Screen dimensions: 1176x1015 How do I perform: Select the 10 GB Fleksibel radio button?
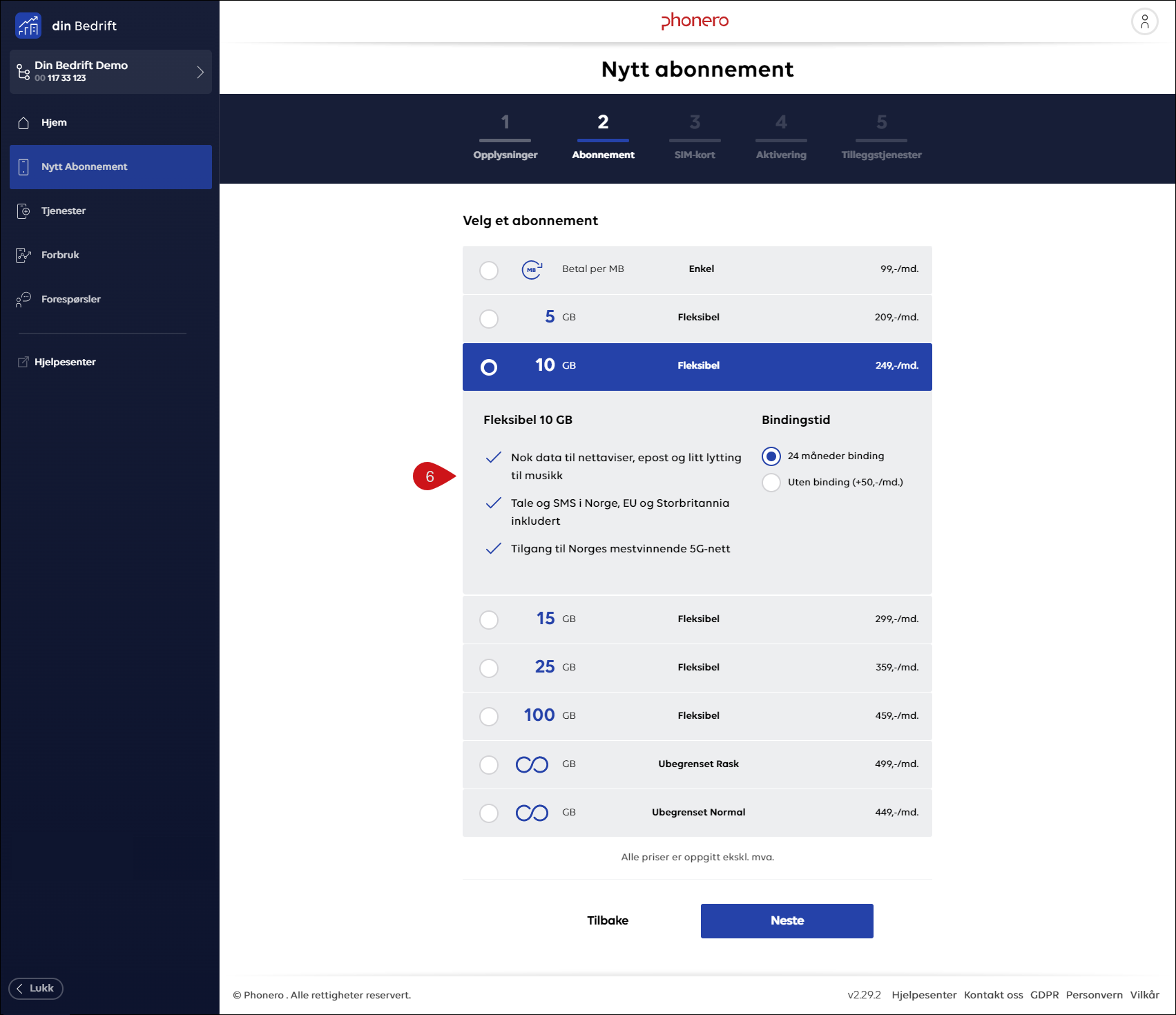tap(489, 367)
